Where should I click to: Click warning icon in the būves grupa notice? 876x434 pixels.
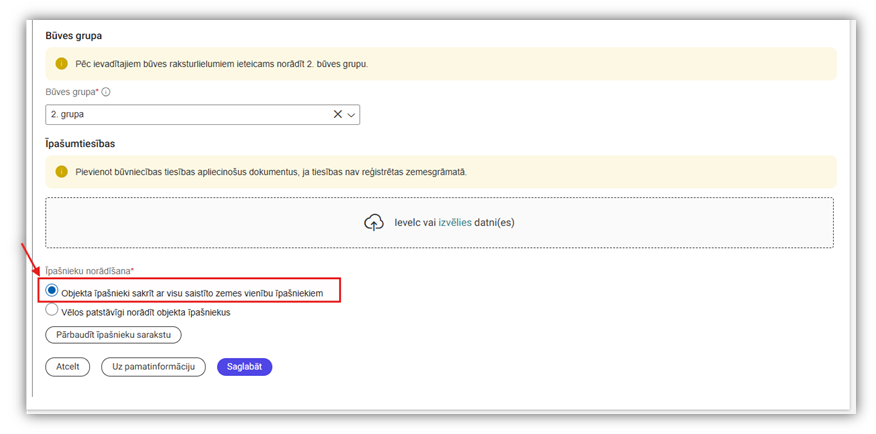[61, 64]
